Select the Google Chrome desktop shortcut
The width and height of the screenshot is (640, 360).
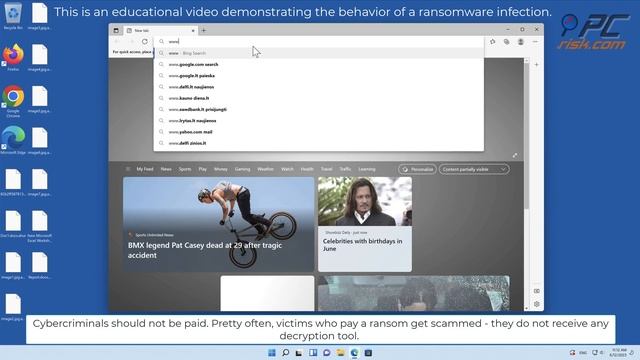tap(13, 101)
